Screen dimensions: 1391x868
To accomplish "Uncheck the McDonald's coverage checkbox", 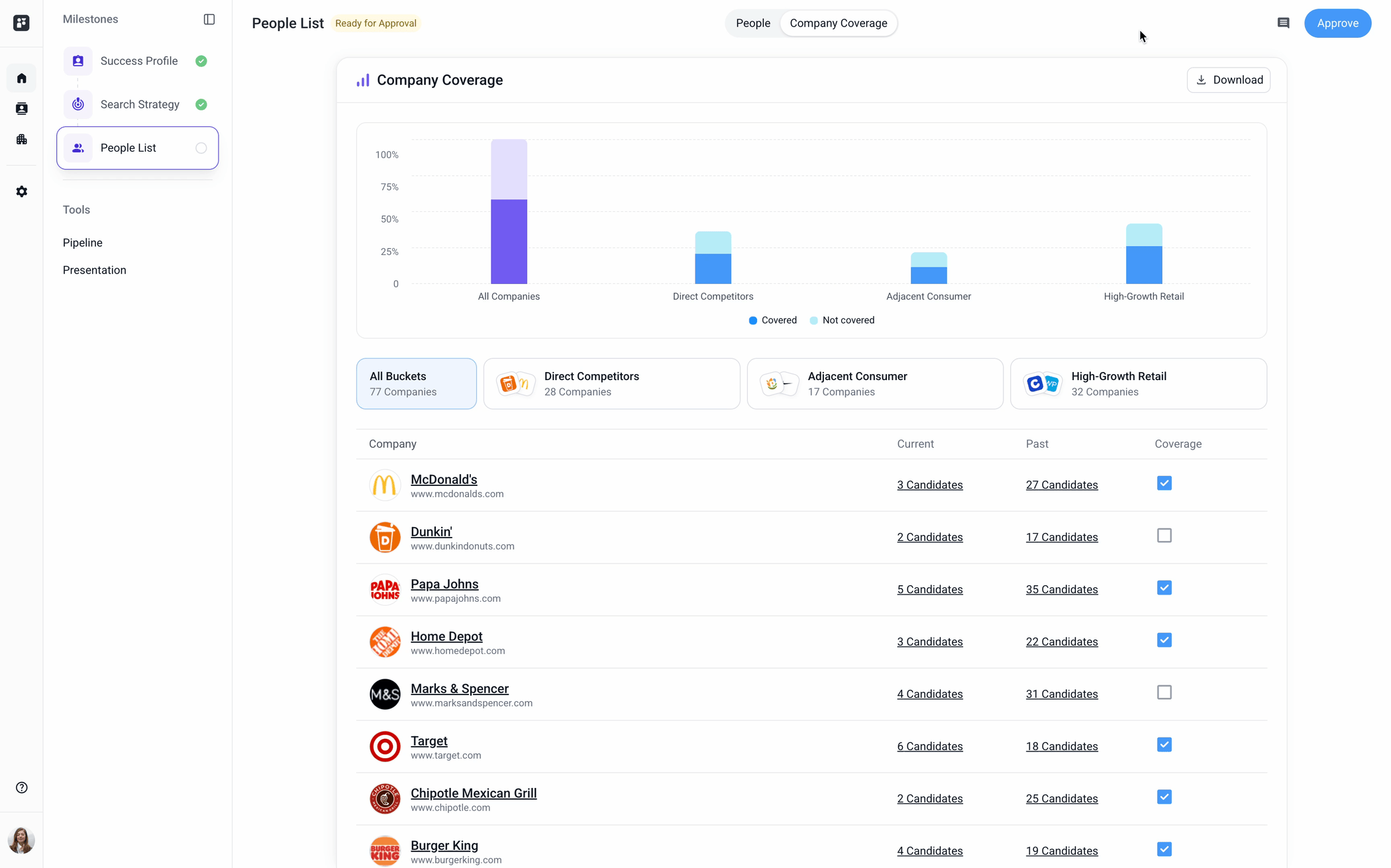I will pyautogui.click(x=1164, y=483).
